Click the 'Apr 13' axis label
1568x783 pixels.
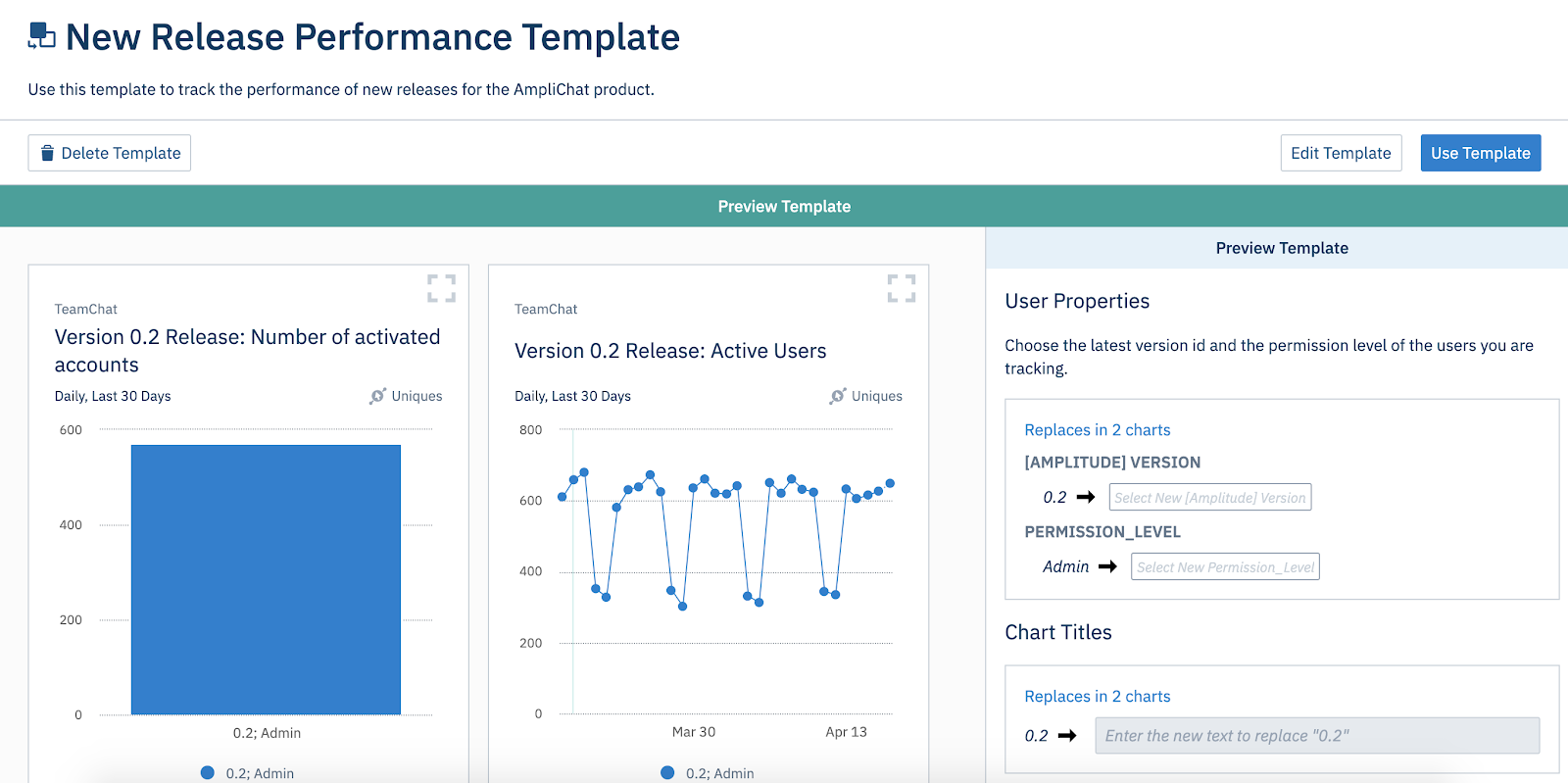tap(846, 732)
